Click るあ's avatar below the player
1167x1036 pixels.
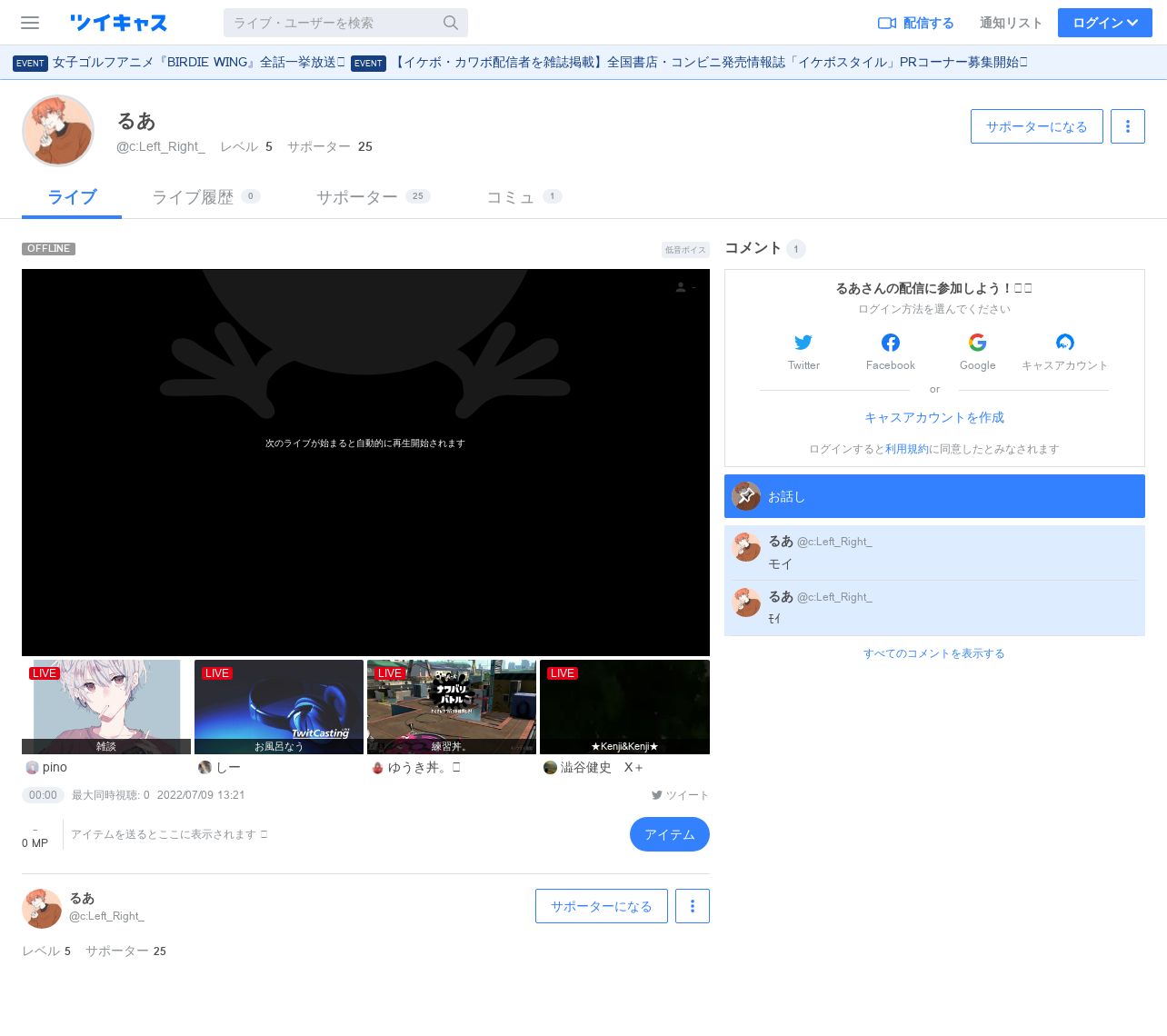[x=42, y=909]
